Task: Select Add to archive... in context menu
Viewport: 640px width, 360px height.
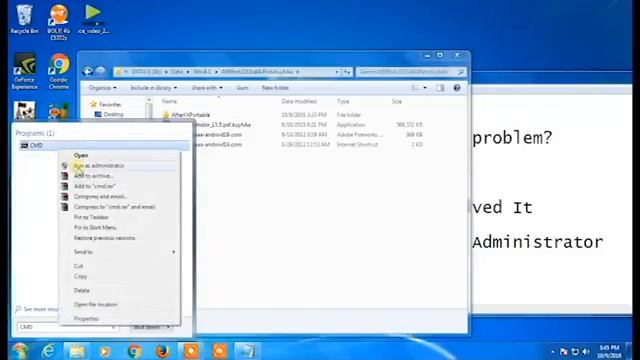Action: 93,176
